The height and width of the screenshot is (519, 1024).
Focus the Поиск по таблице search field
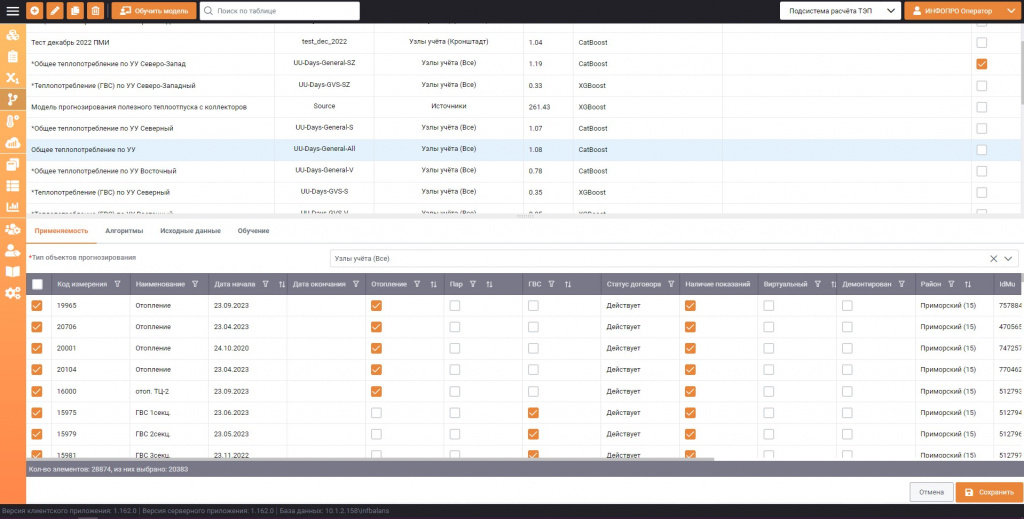coord(280,11)
